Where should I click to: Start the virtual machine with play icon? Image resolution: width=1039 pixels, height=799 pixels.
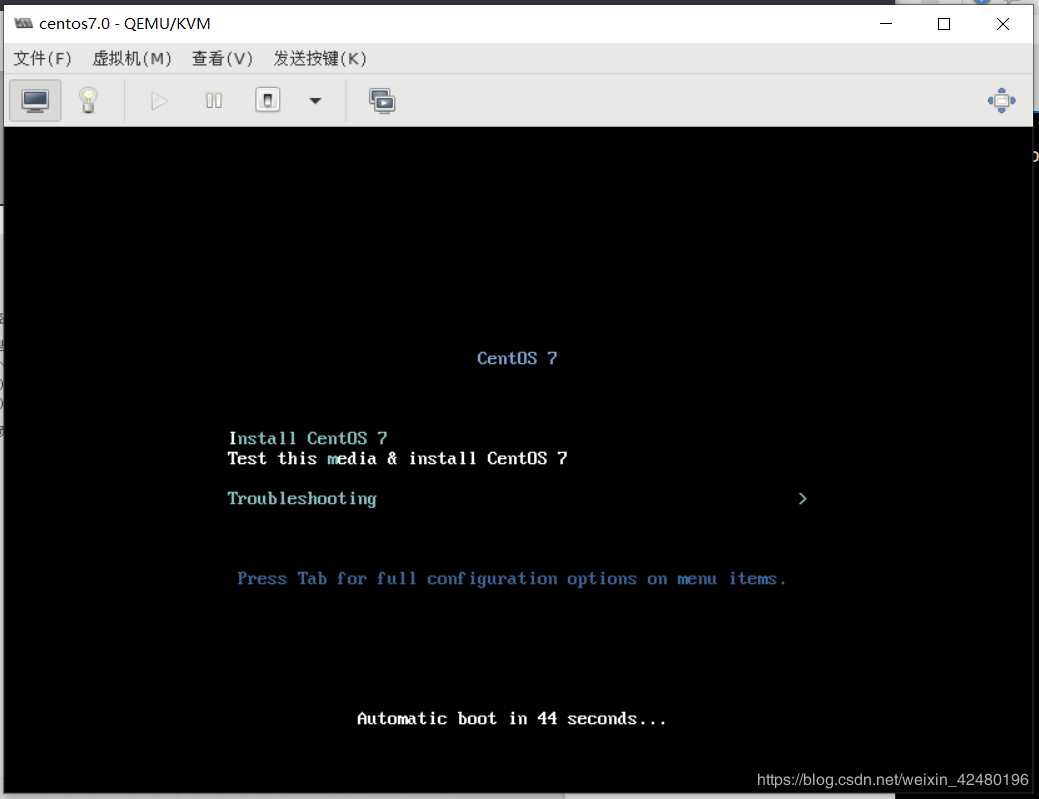tap(158, 101)
